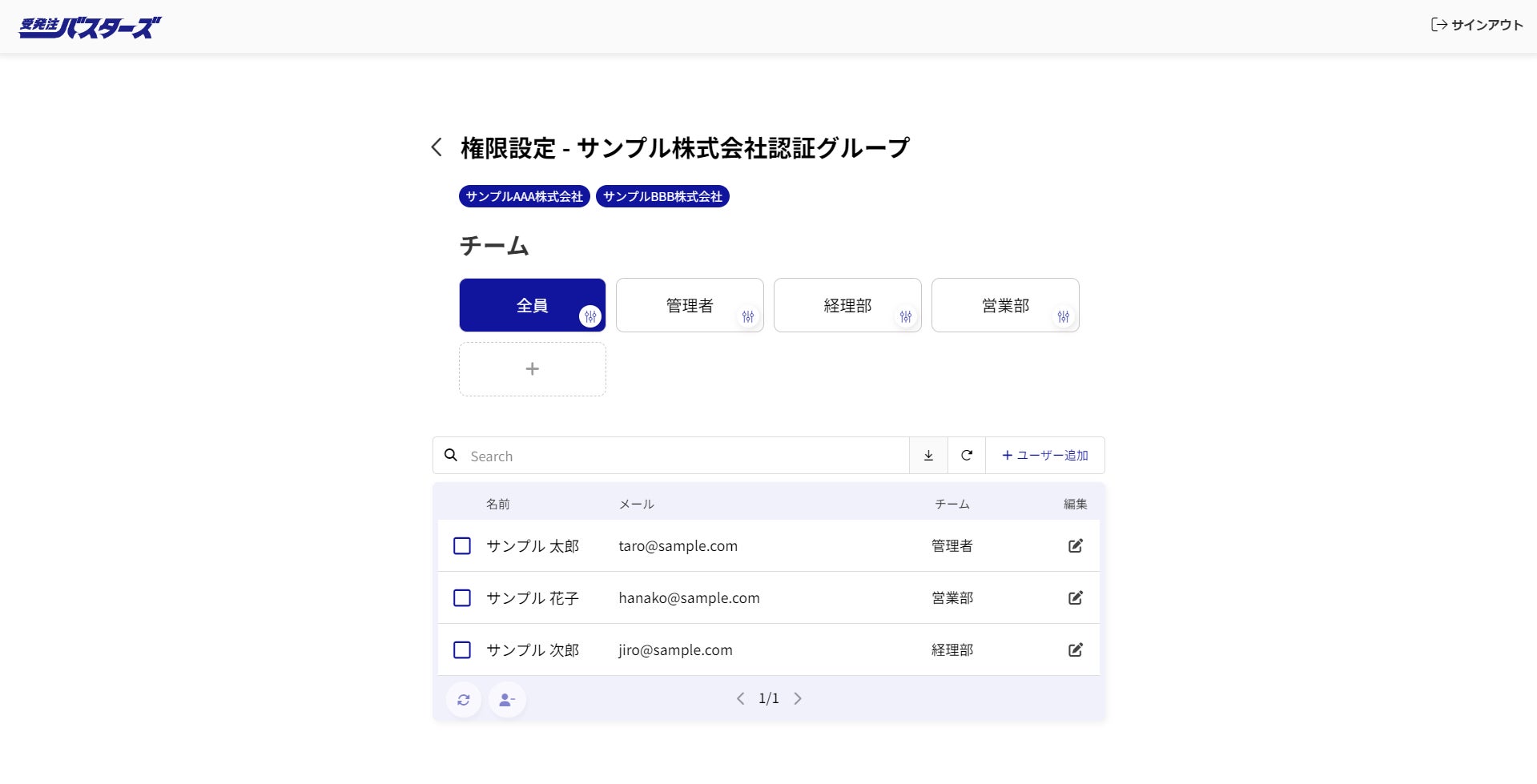
Task: Go to the next page of users
Action: pos(798,698)
